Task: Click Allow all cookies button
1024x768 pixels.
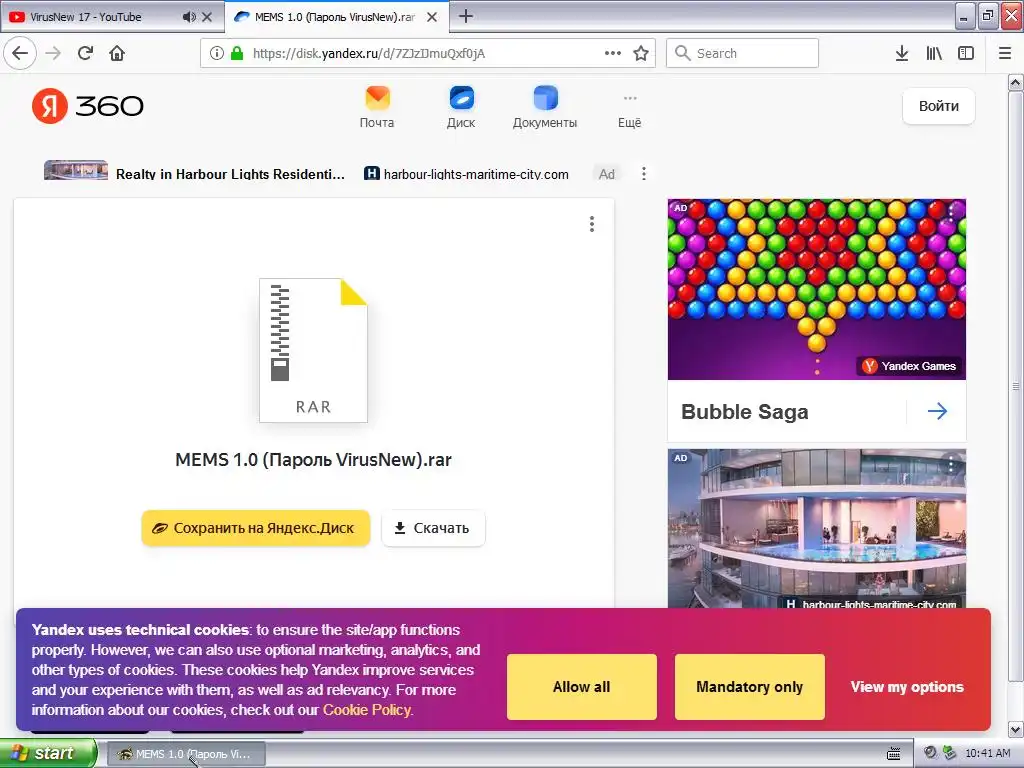Action: pyautogui.click(x=582, y=687)
